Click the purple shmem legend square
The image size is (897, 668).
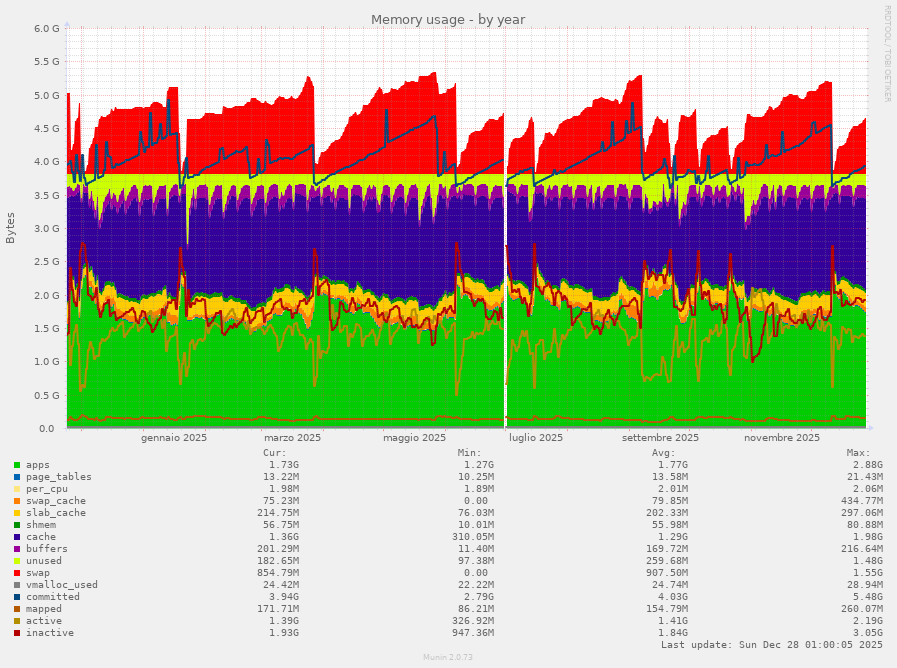click(16, 525)
